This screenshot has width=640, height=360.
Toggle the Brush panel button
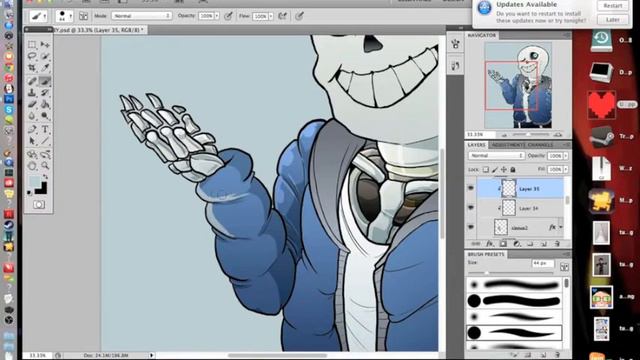[x=83, y=16]
